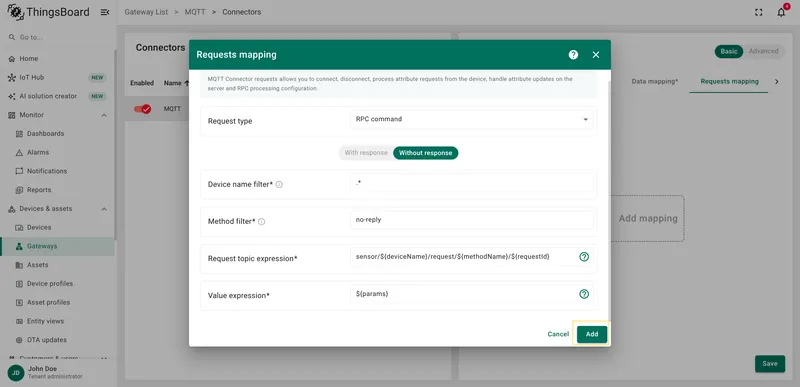Click help icon in Value expression field
800x387 pixels.
(584, 294)
